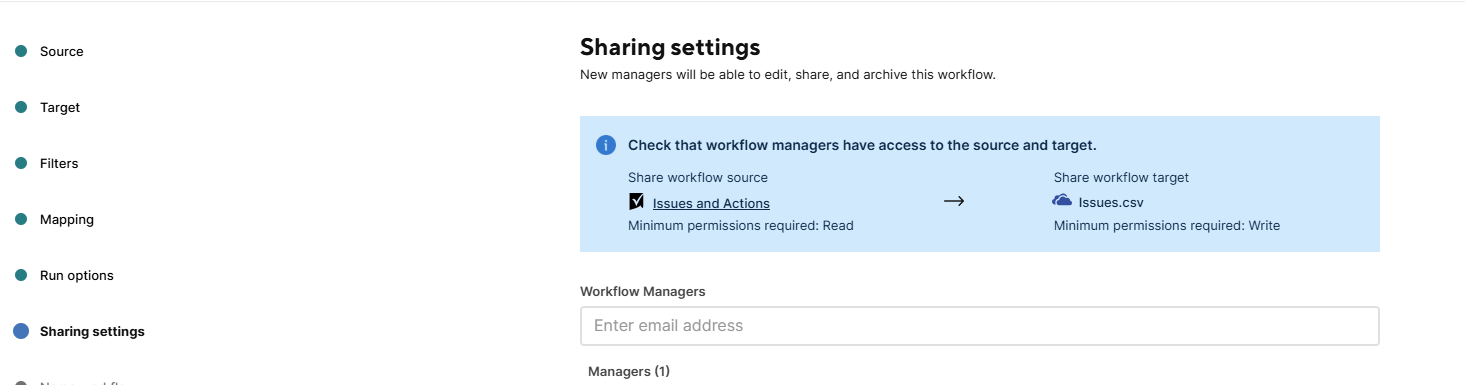1465x385 pixels.
Task: Click the Sharing settings heading
Action: pyautogui.click(x=670, y=47)
